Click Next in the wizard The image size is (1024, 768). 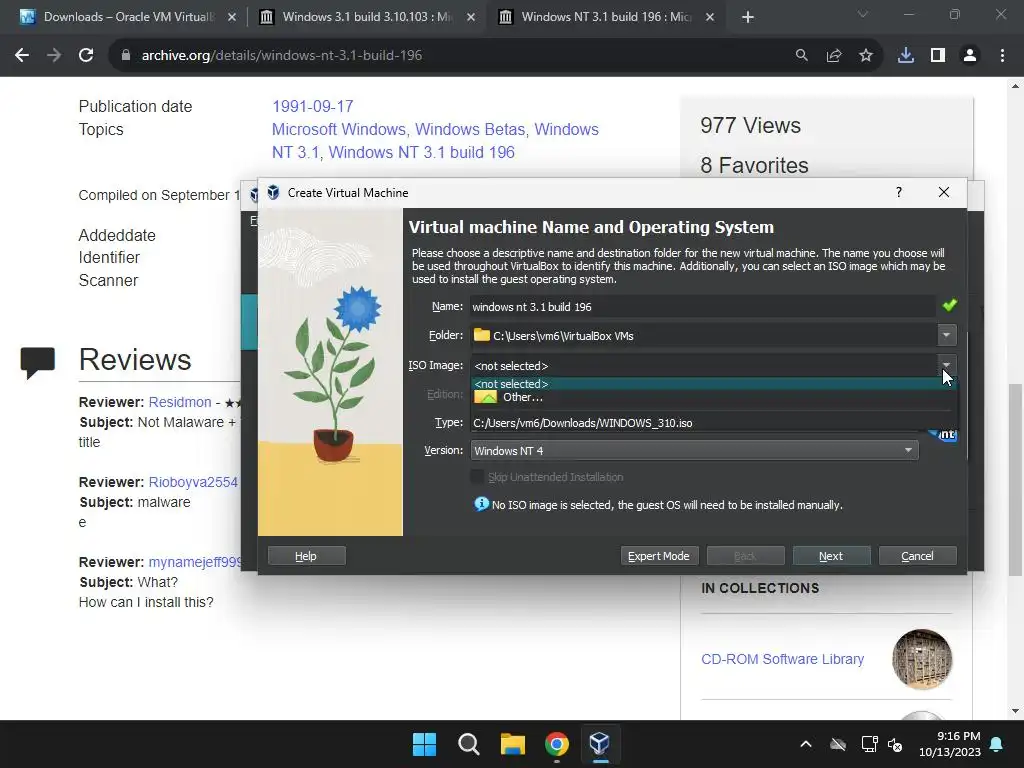831,556
